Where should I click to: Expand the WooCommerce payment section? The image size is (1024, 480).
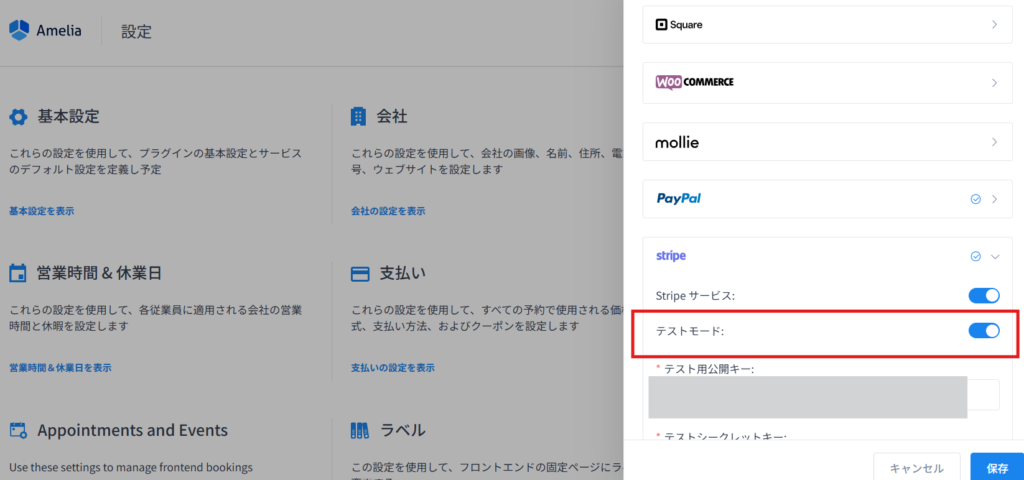pos(994,83)
